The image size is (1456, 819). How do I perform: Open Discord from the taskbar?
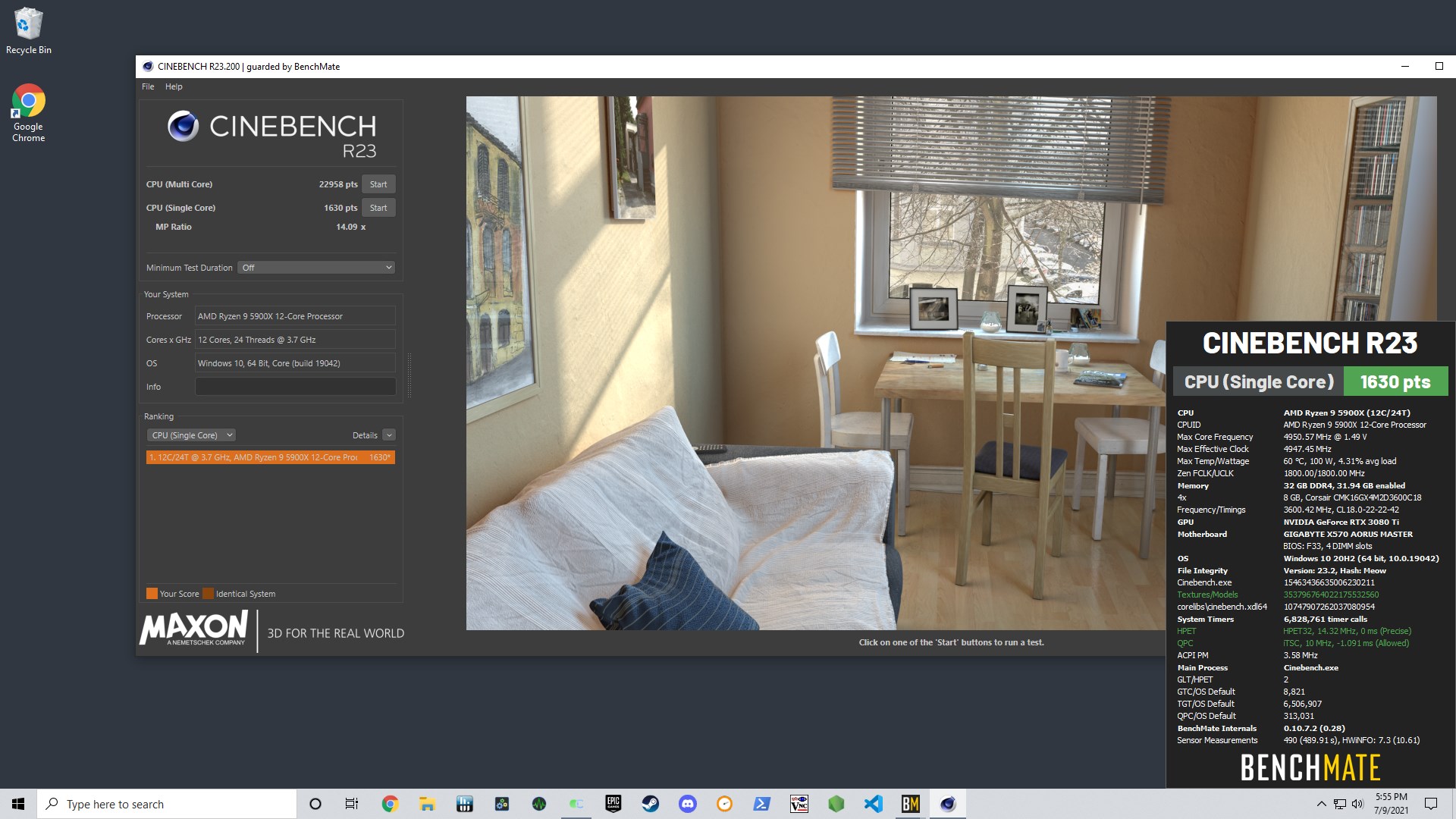(x=688, y=804)
